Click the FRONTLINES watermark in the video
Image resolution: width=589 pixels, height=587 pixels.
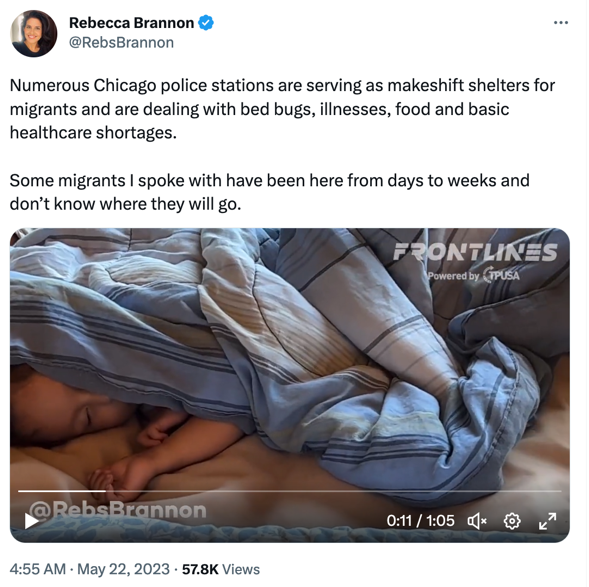point(475,252)
